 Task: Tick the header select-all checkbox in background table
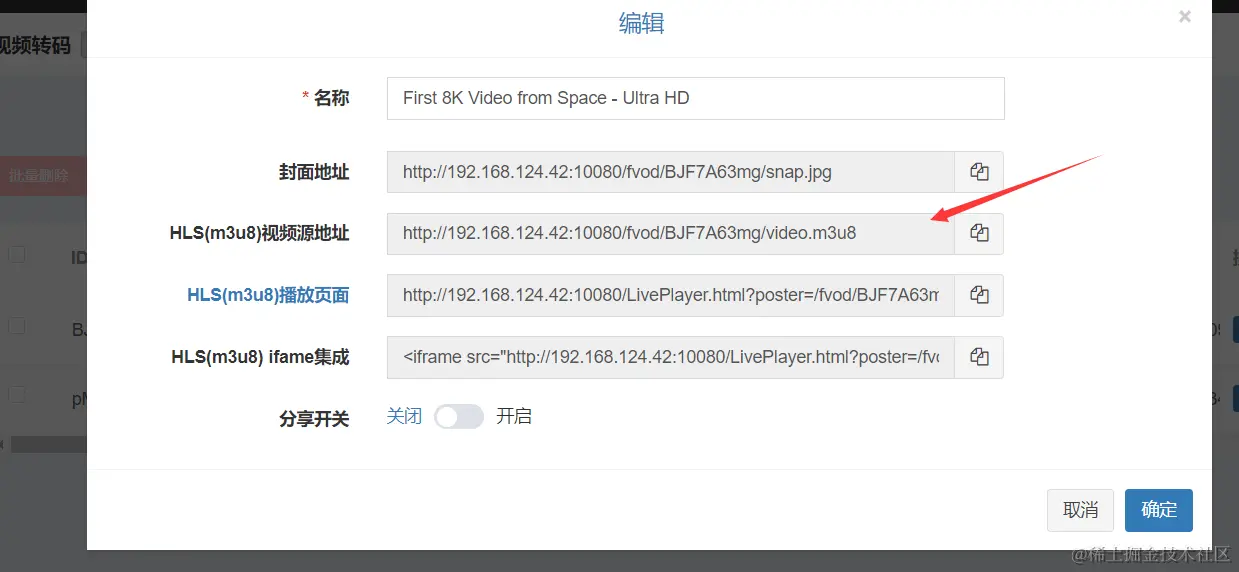16,254
